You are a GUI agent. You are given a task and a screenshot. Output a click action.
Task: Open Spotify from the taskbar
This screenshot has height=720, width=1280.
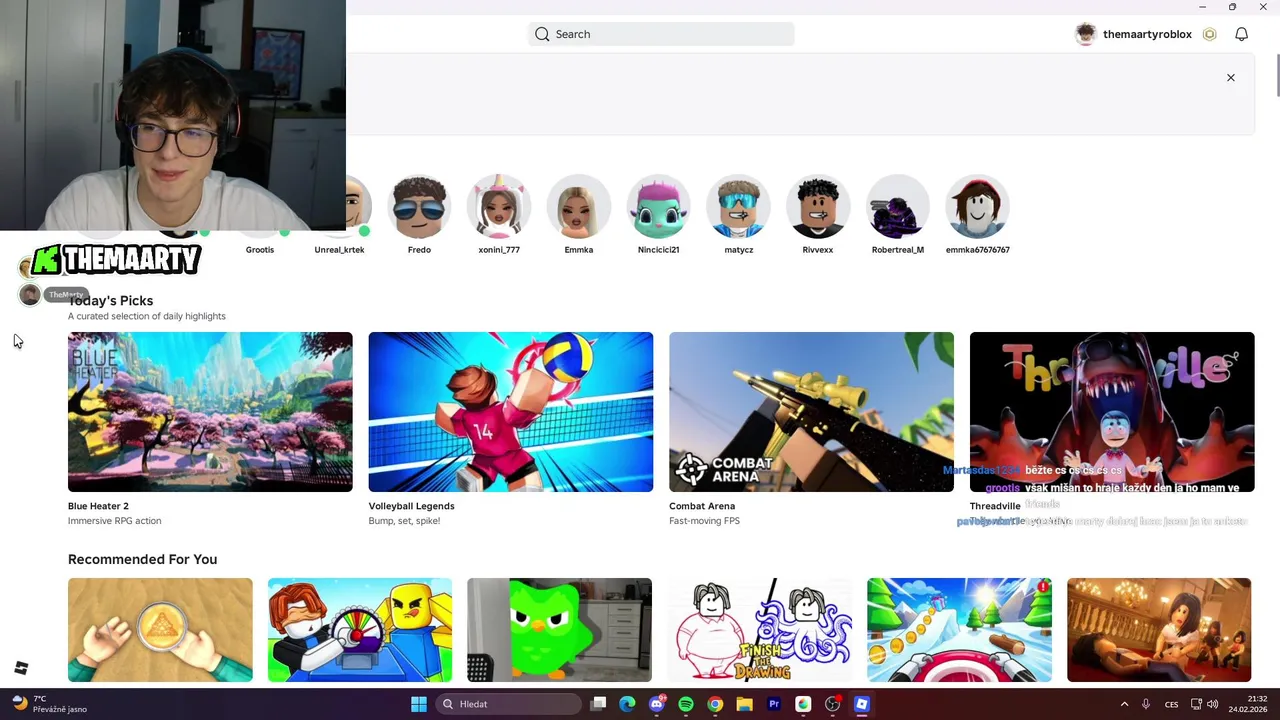[686, 704]
